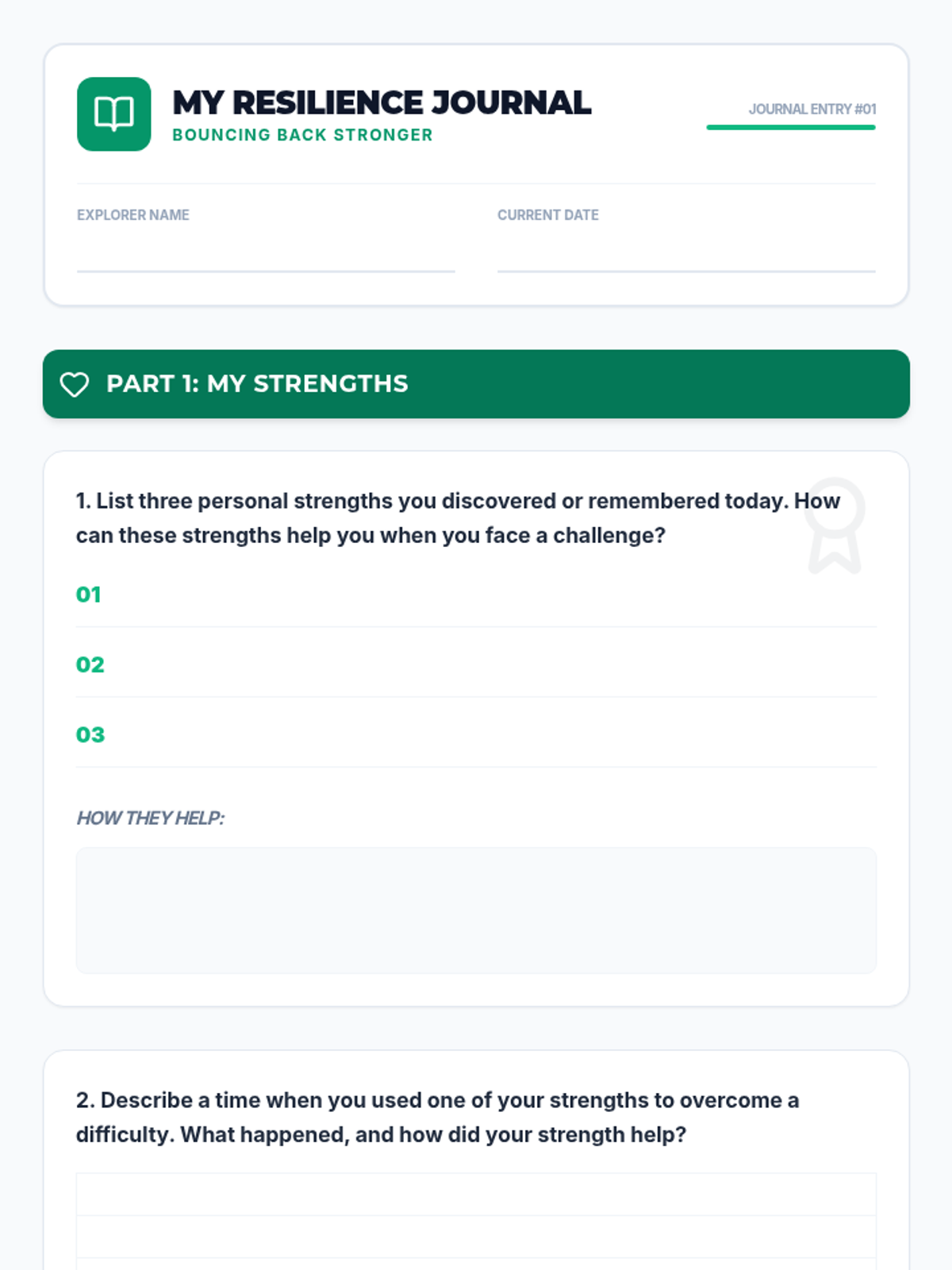The image size is (952, 1270).
Task: Click the Explorer Name input line
Action: (x=266, y=255)
